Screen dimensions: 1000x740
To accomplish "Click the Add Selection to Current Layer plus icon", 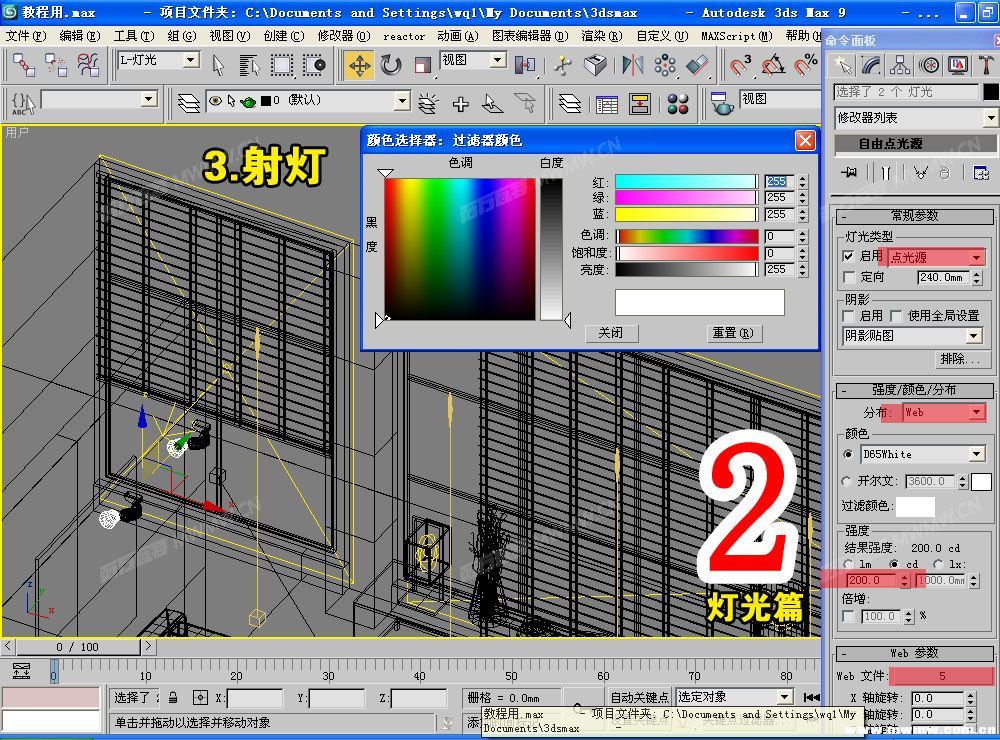I will (x=460, y=103).
